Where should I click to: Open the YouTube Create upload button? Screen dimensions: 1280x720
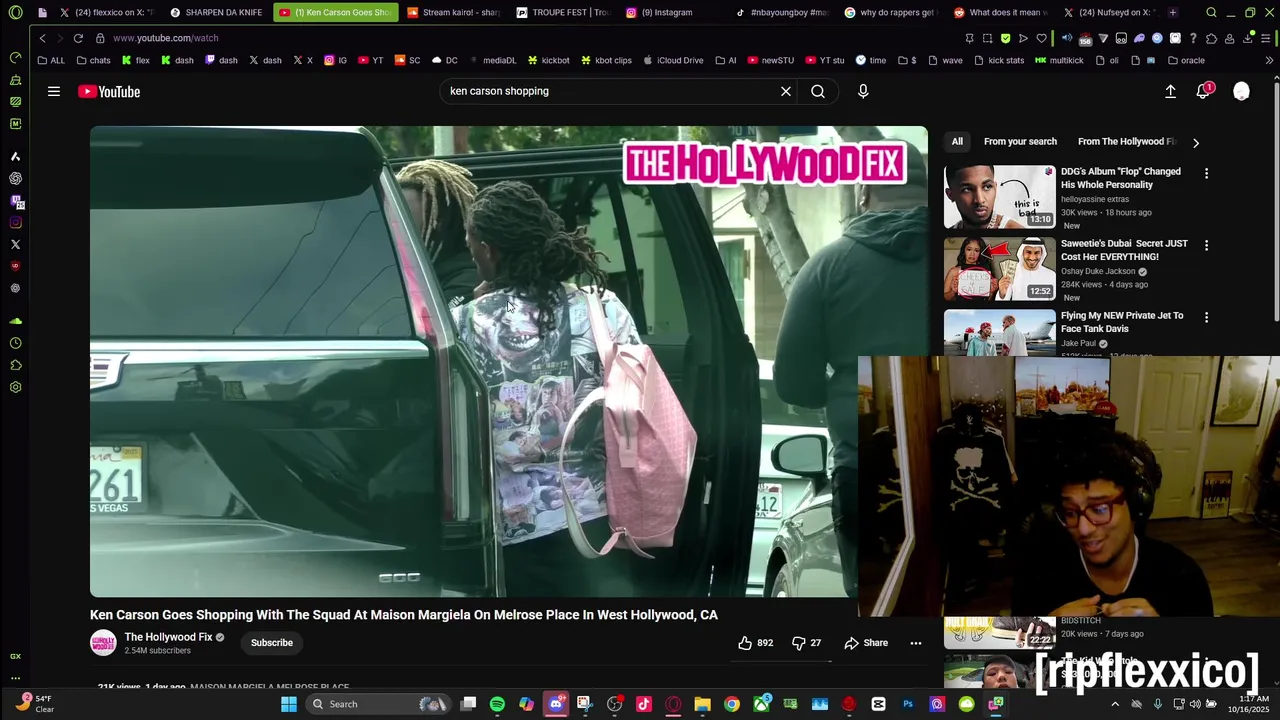pos(1170,91)
